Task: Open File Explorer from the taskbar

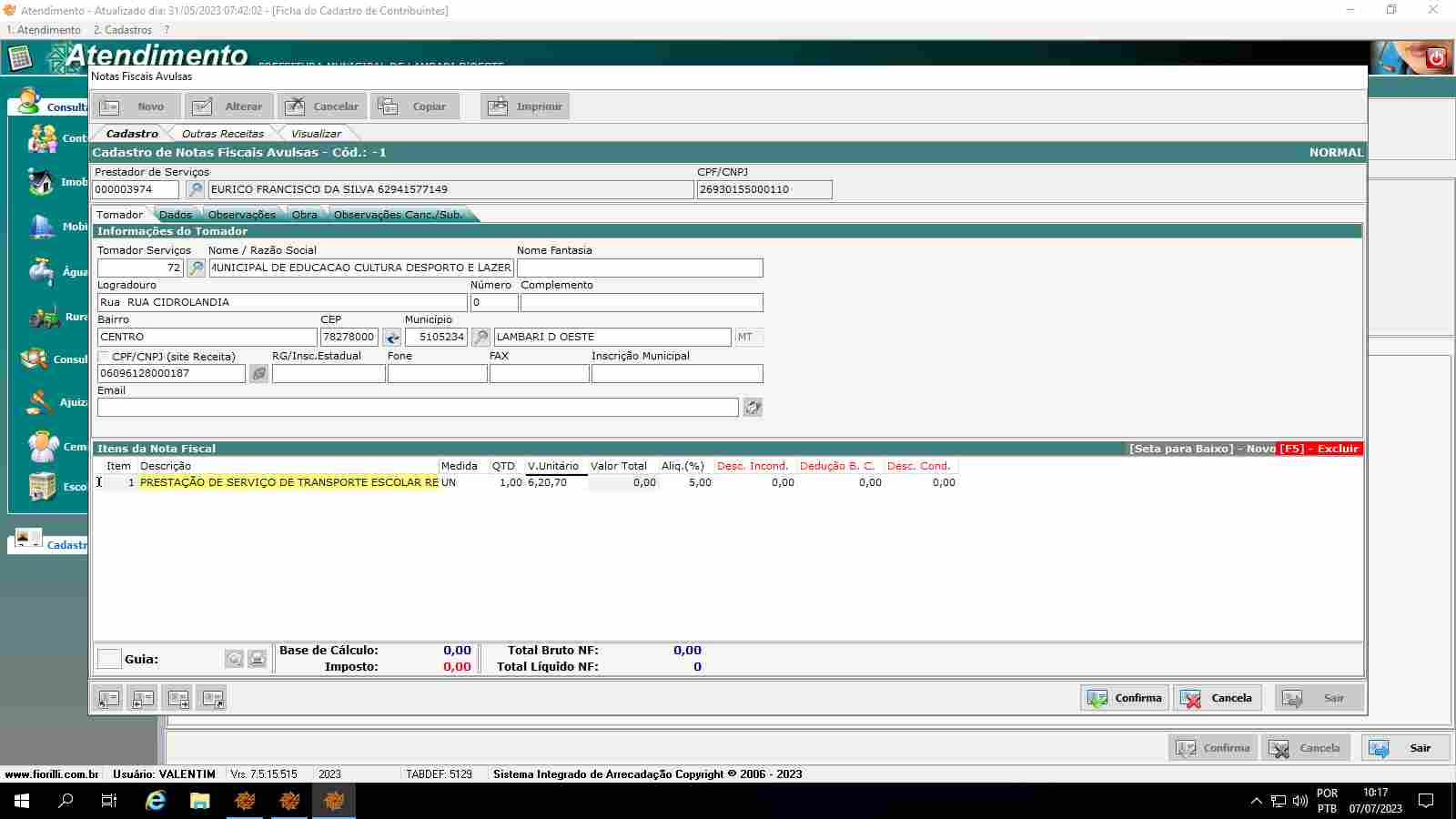Action: [x=199, y=801]
